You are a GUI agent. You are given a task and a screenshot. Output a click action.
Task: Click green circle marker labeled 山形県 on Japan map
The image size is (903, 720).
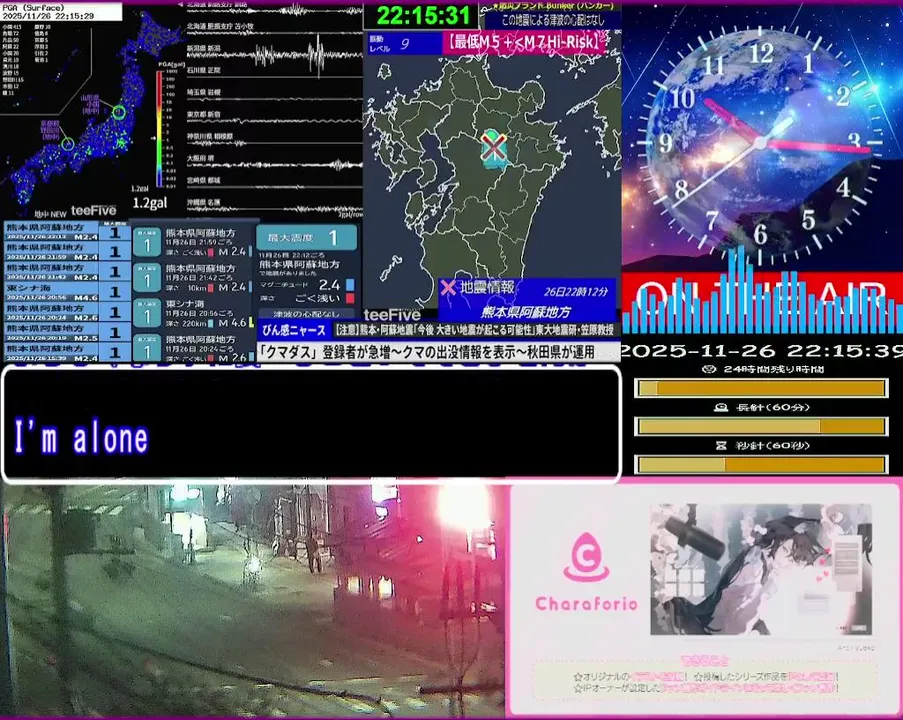119,112
